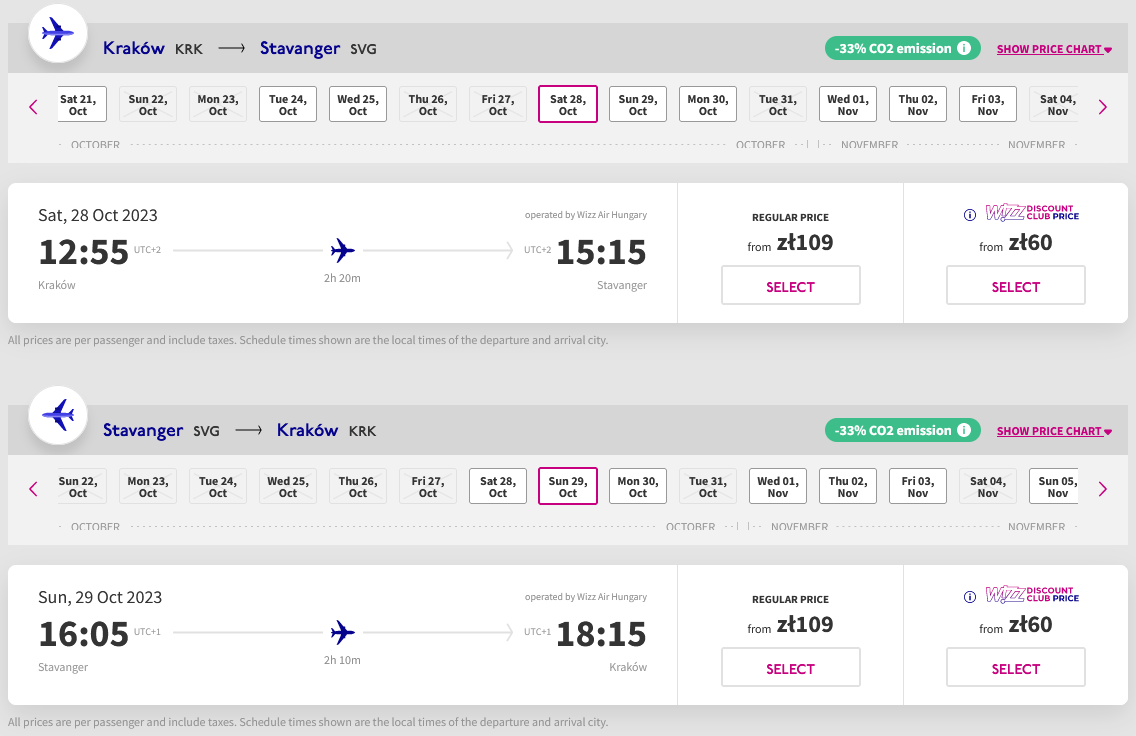Click the outbound -33% CO2 emission badge
The height and width of the screenshot is (736, 1136).
click(x=903, y=49)
